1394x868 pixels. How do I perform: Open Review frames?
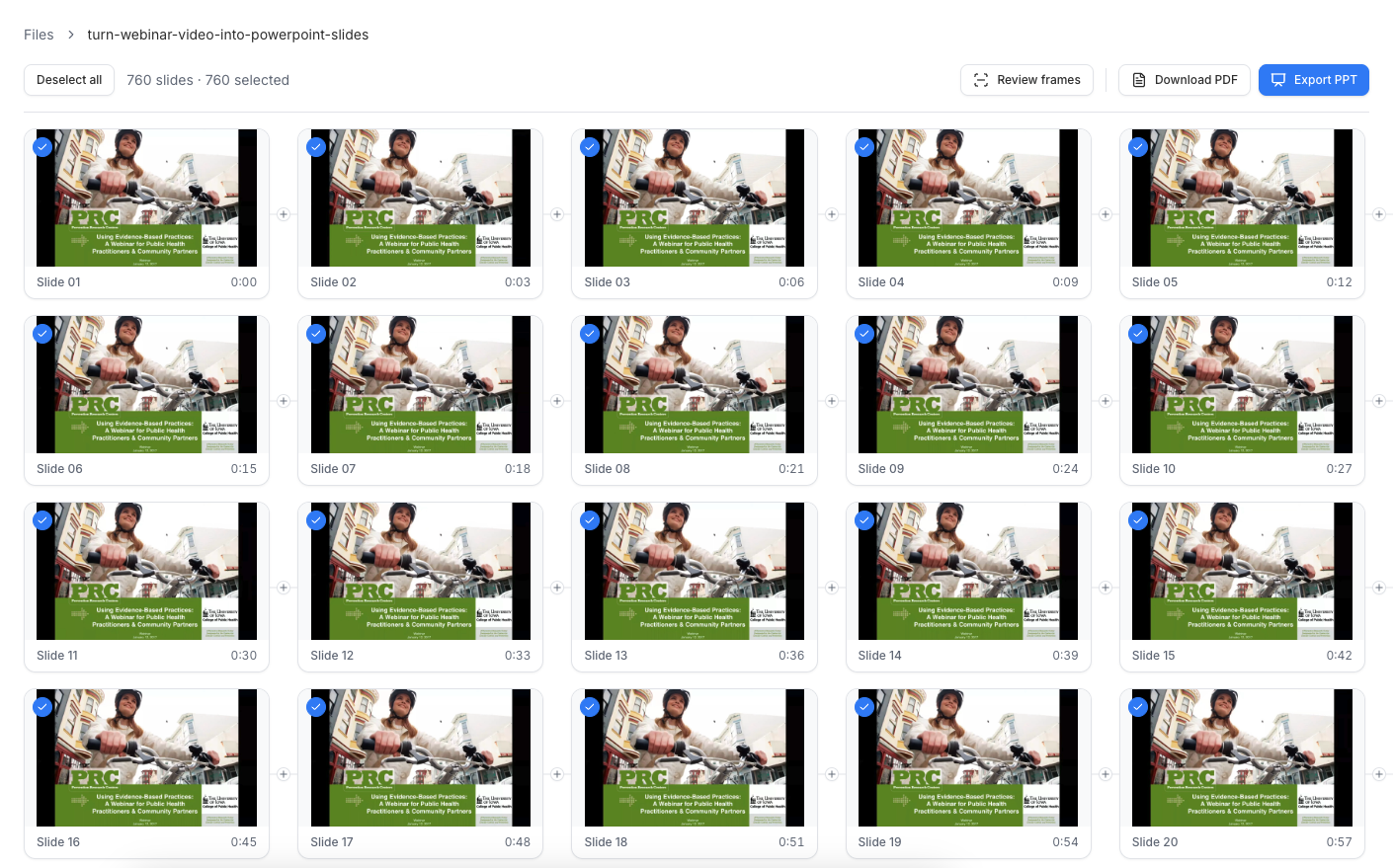pyautogui.click(x=1026, y=80)
